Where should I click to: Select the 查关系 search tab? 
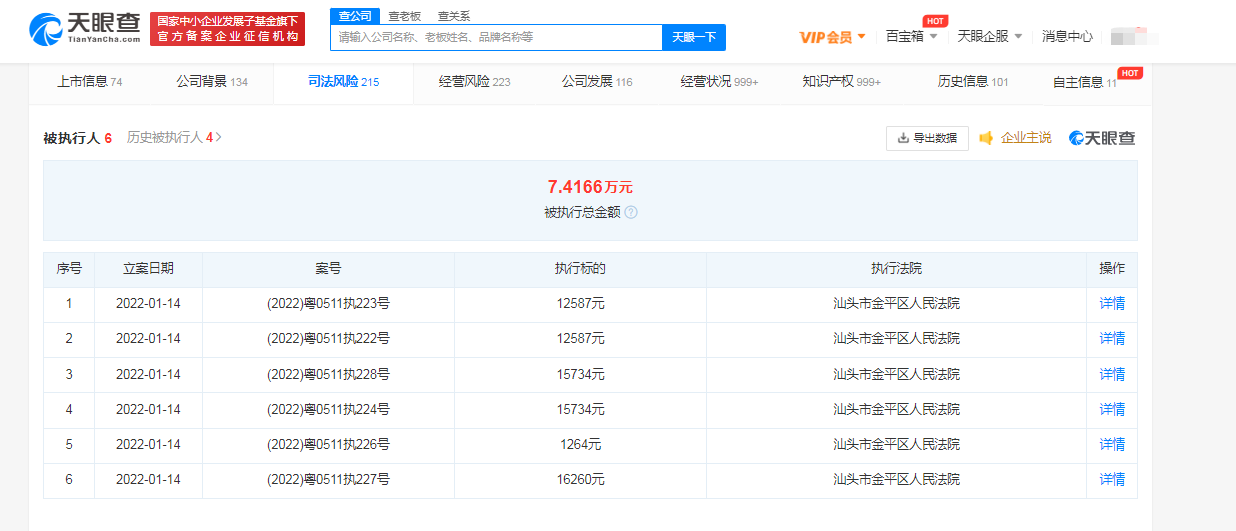click(x=454, y=16)
